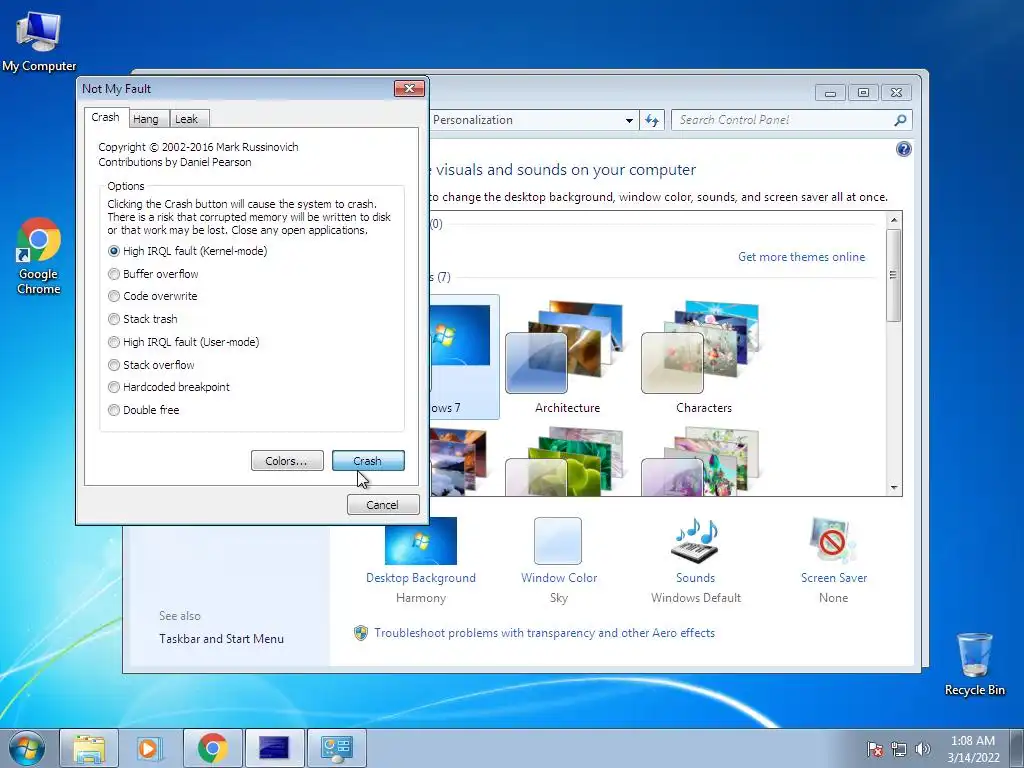Viewport: 1024px width, 768px height.
Task: Select Hardcoded breakpoint option
Action: pyautogui.click(x=169, y=387)
